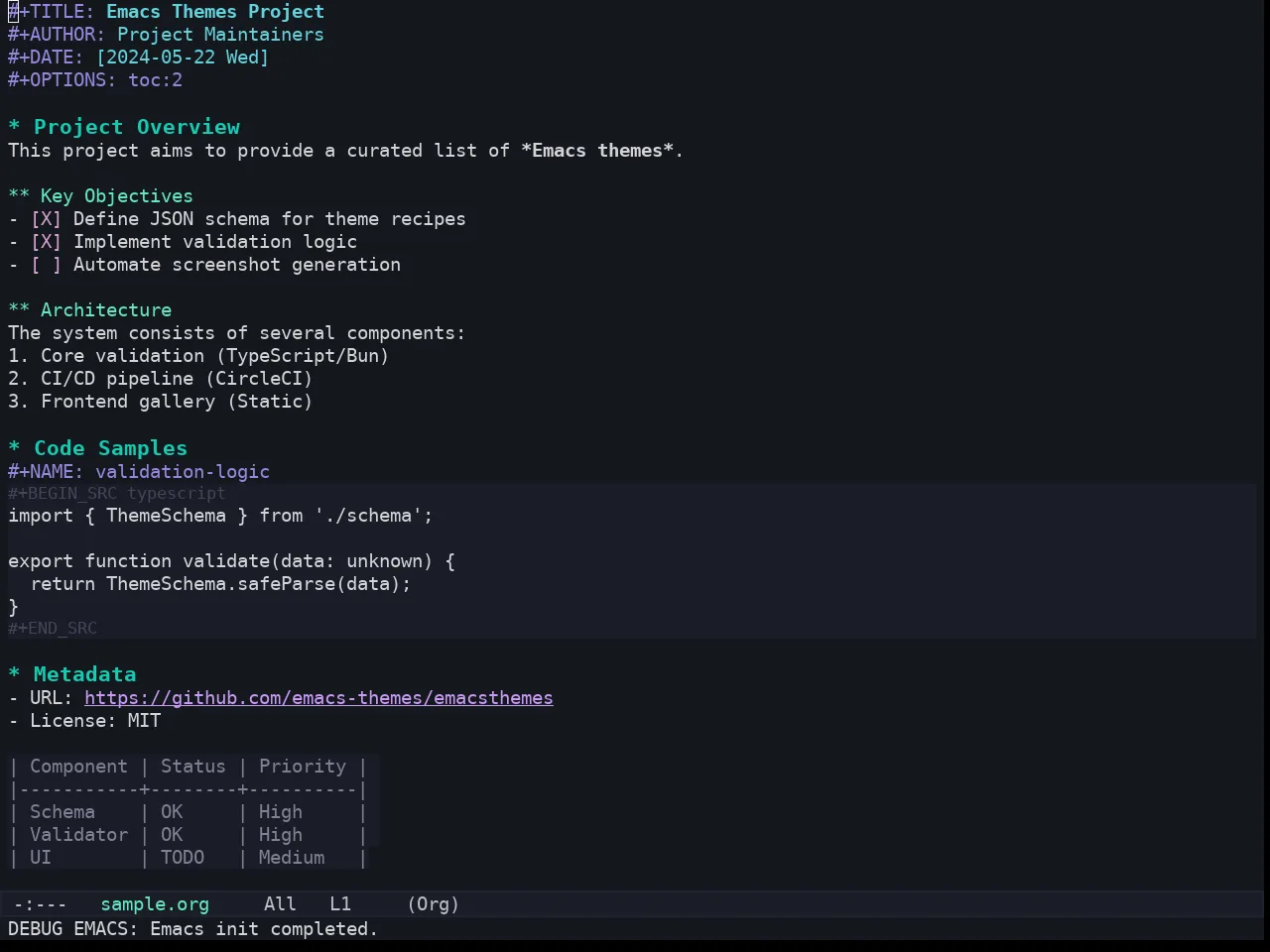Toggle checkbox for Implement validation logic

click(x=46, y=242)
